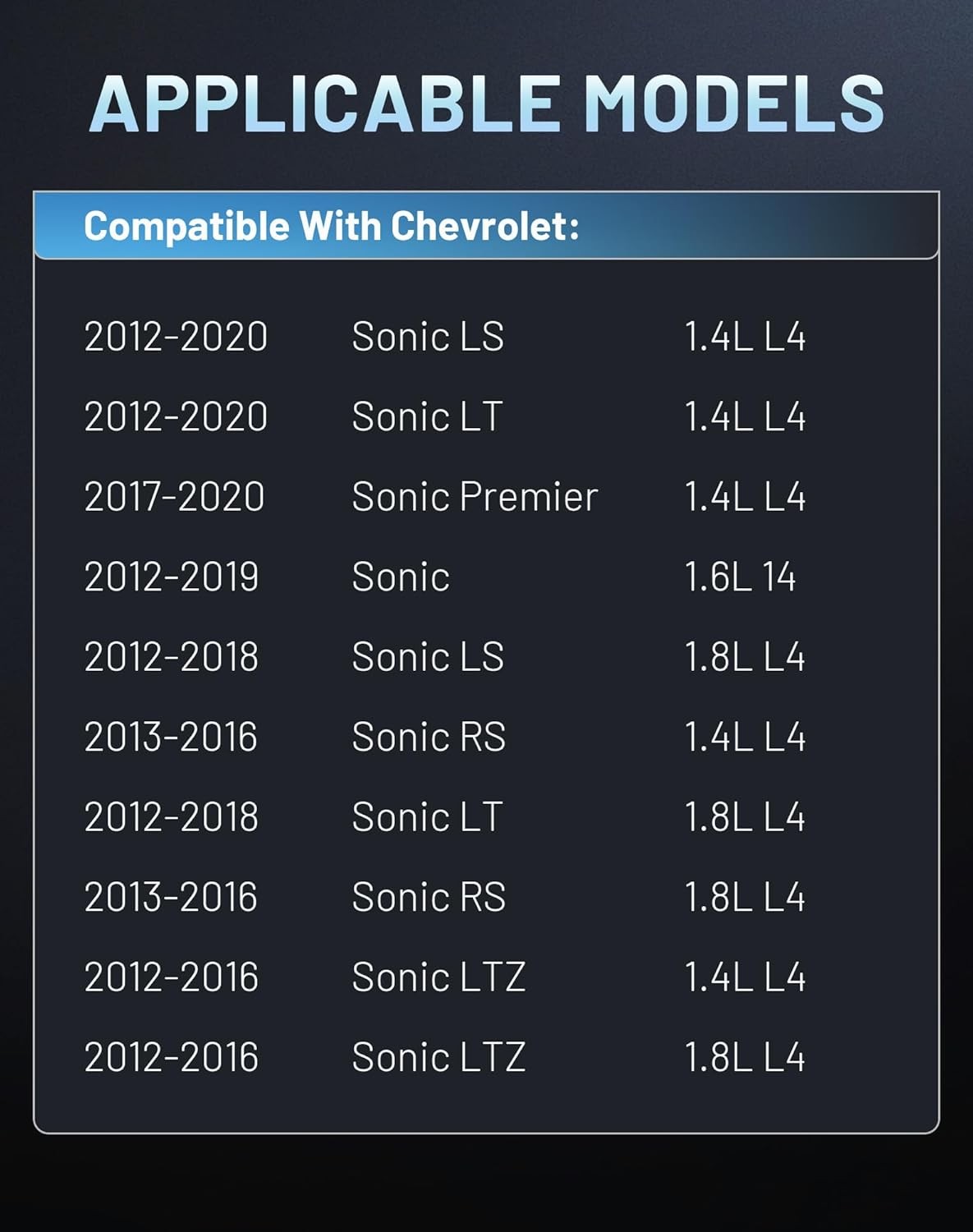The image size is (973, 1232).
Task: Select the 2012-2020 year beside Sonic LT
Action: [x=176, y=416]
